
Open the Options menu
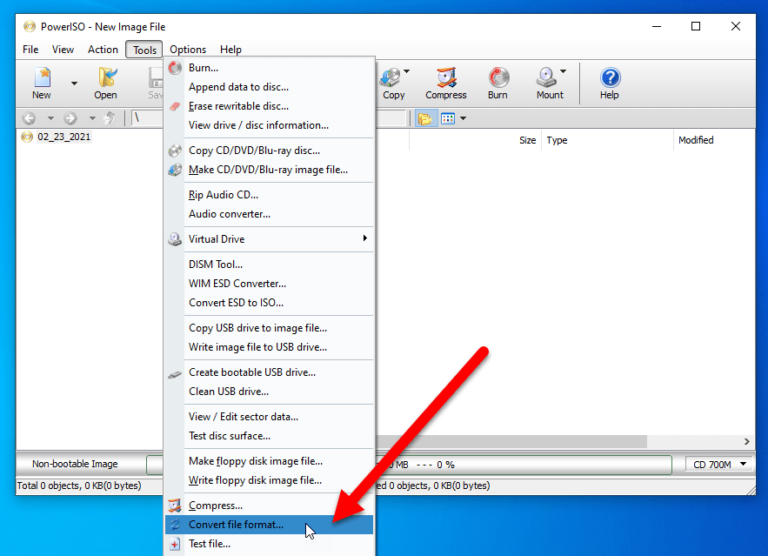(x=188, y=49)
